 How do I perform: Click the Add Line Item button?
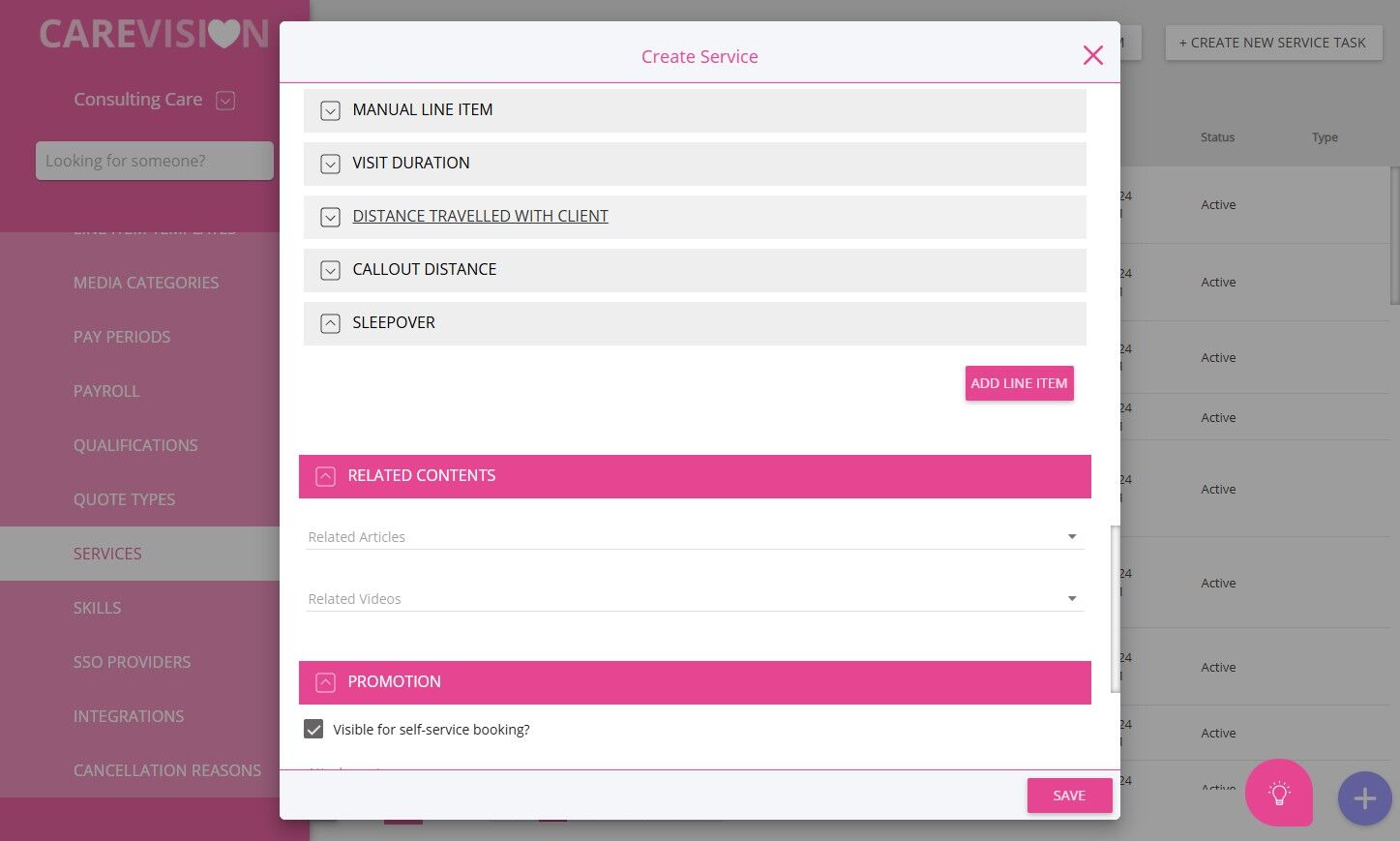pyautogui.click(x=1019, y=383)
